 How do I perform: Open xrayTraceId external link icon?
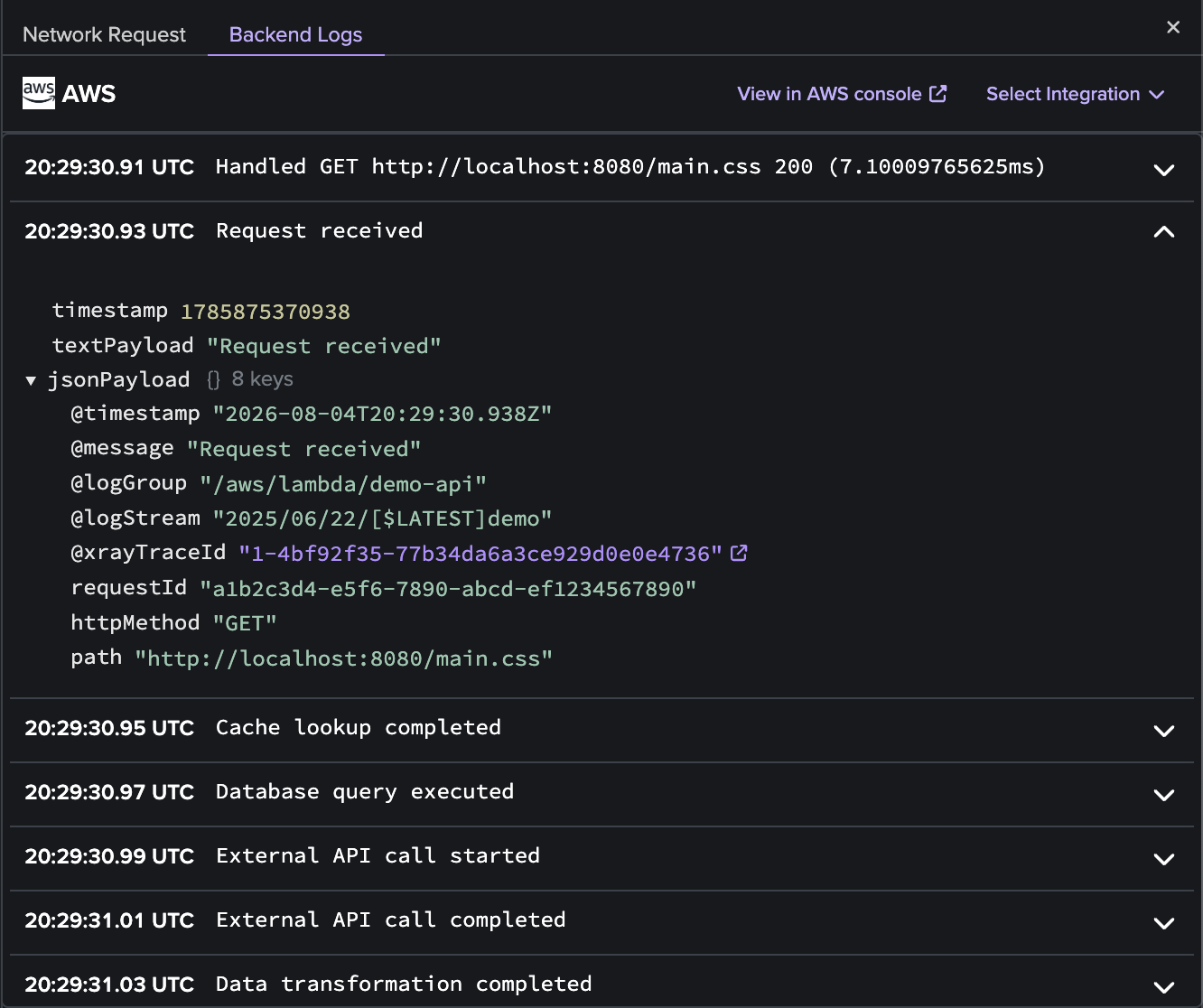739,553
